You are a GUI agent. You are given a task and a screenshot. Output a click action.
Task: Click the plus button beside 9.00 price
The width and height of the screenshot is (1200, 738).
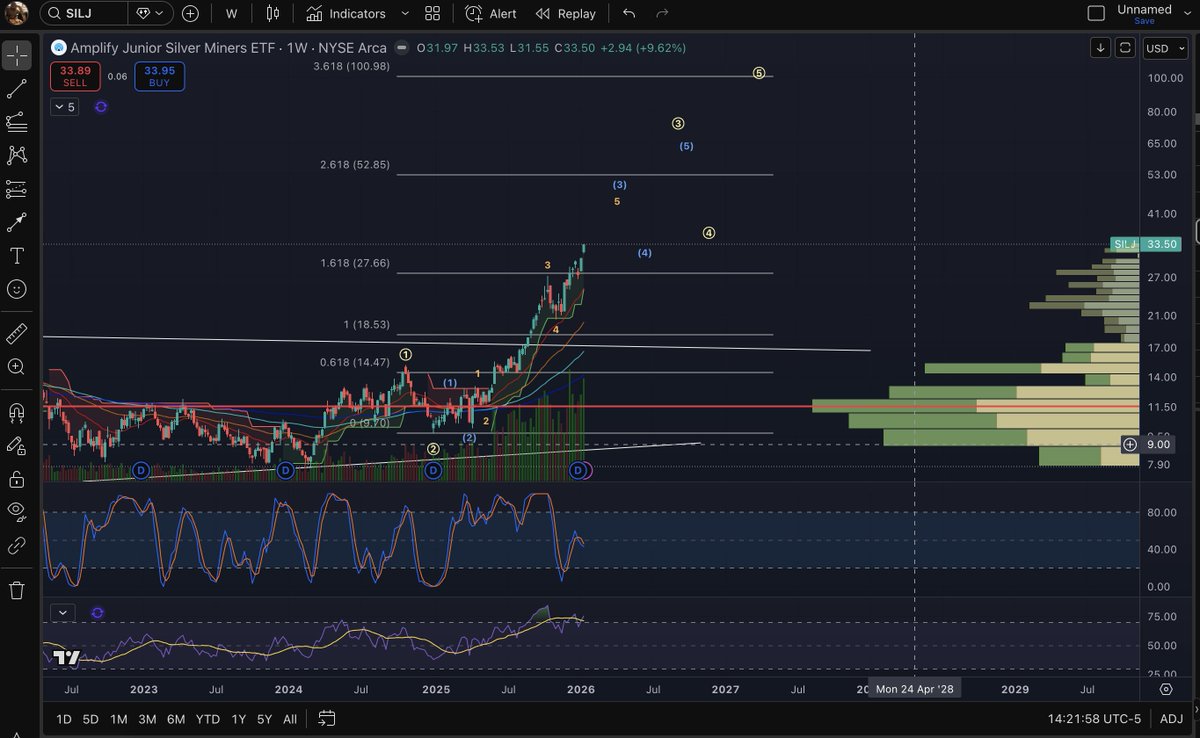tap(1130, 444)
